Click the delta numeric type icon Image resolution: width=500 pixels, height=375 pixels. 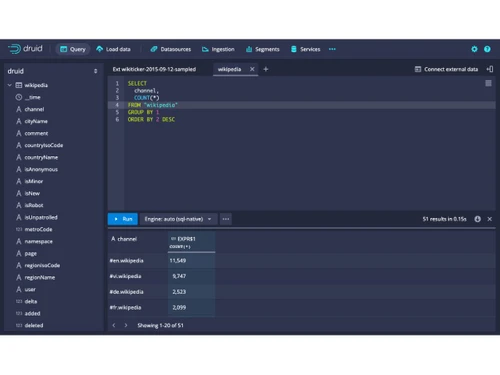[19, 301]
